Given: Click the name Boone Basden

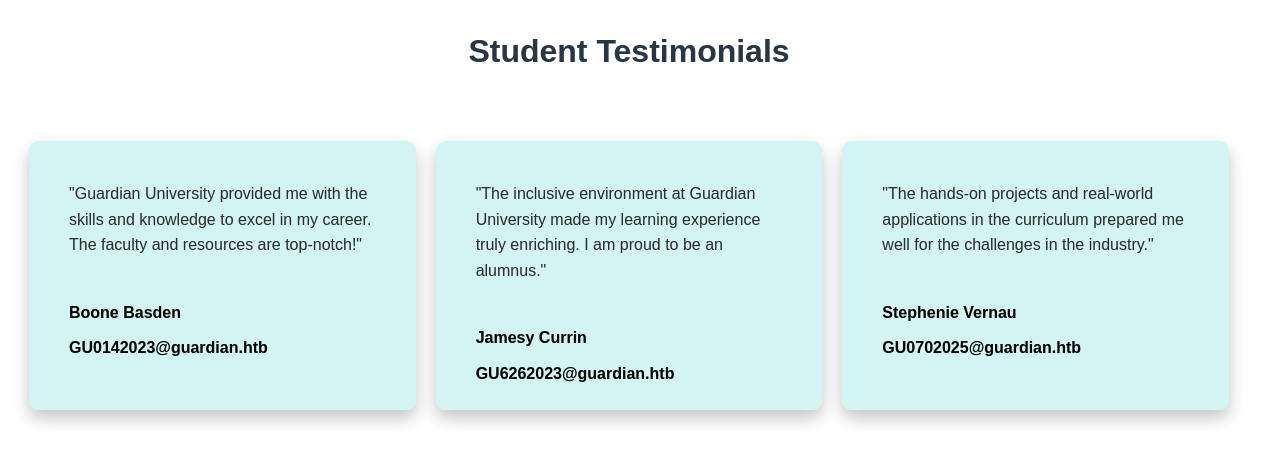Looking at the screenshot, I should click(125, 313).
